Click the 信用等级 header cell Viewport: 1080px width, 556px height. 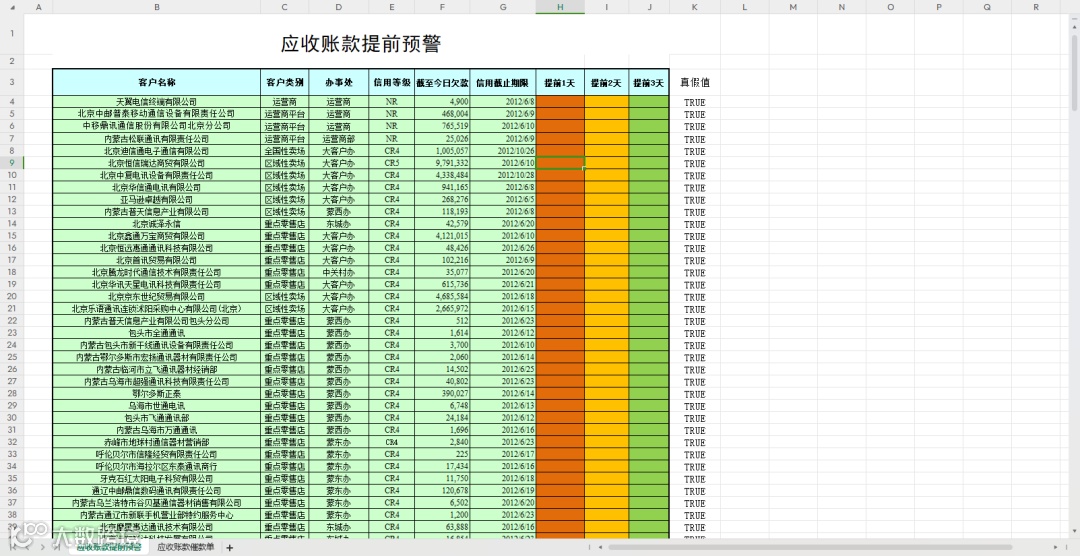[391, 83]
